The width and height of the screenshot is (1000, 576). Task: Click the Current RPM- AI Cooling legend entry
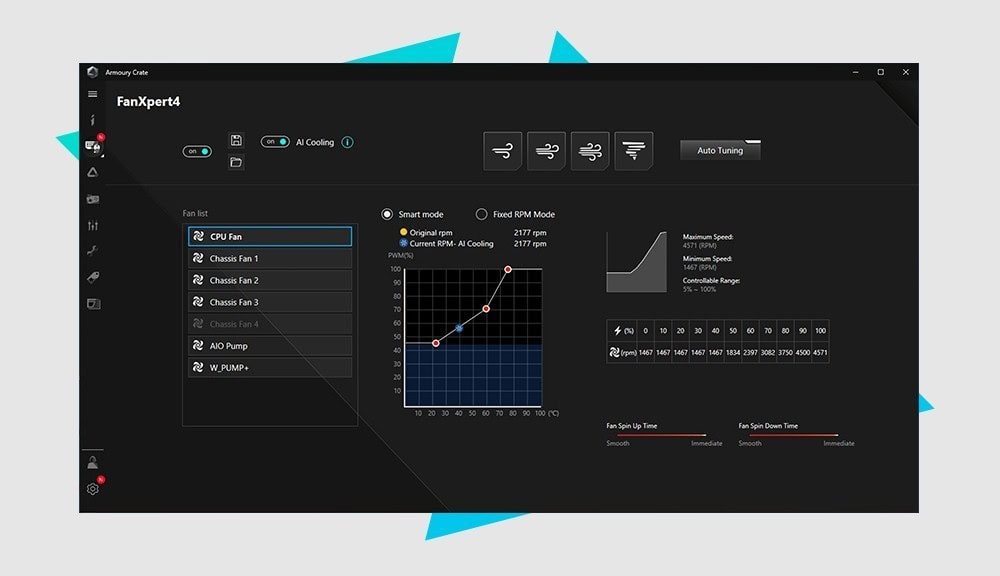pyautogui.click(x=446, y=244)
